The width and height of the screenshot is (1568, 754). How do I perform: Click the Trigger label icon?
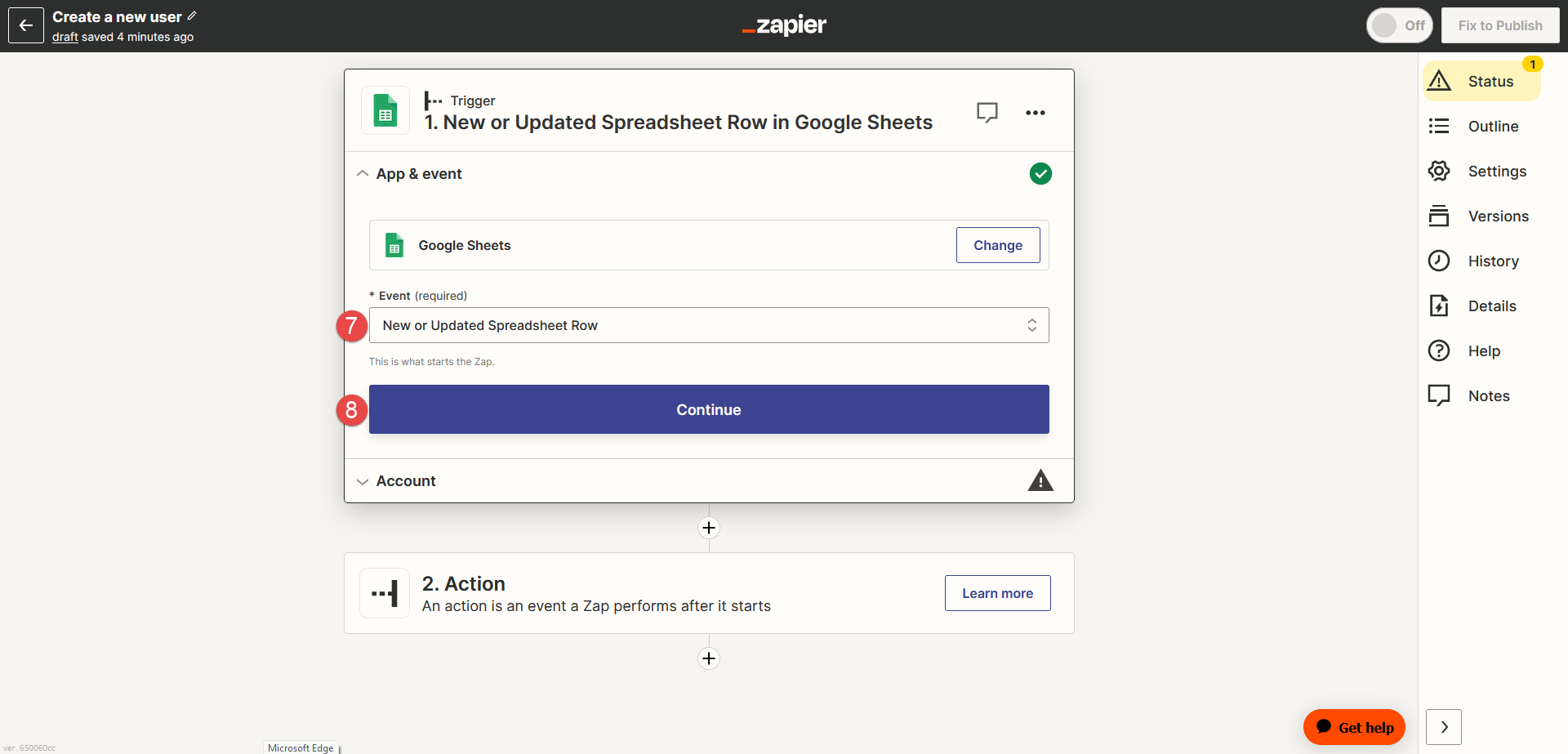[x=433, y=100]
